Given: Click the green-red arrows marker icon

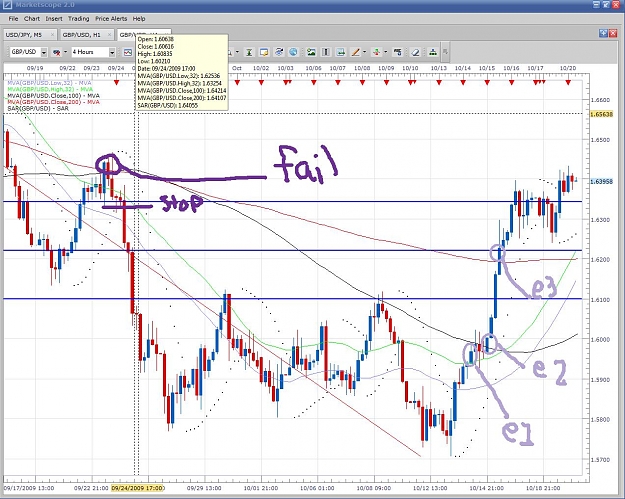Looking at the screenshot, I should pos(376,52).
